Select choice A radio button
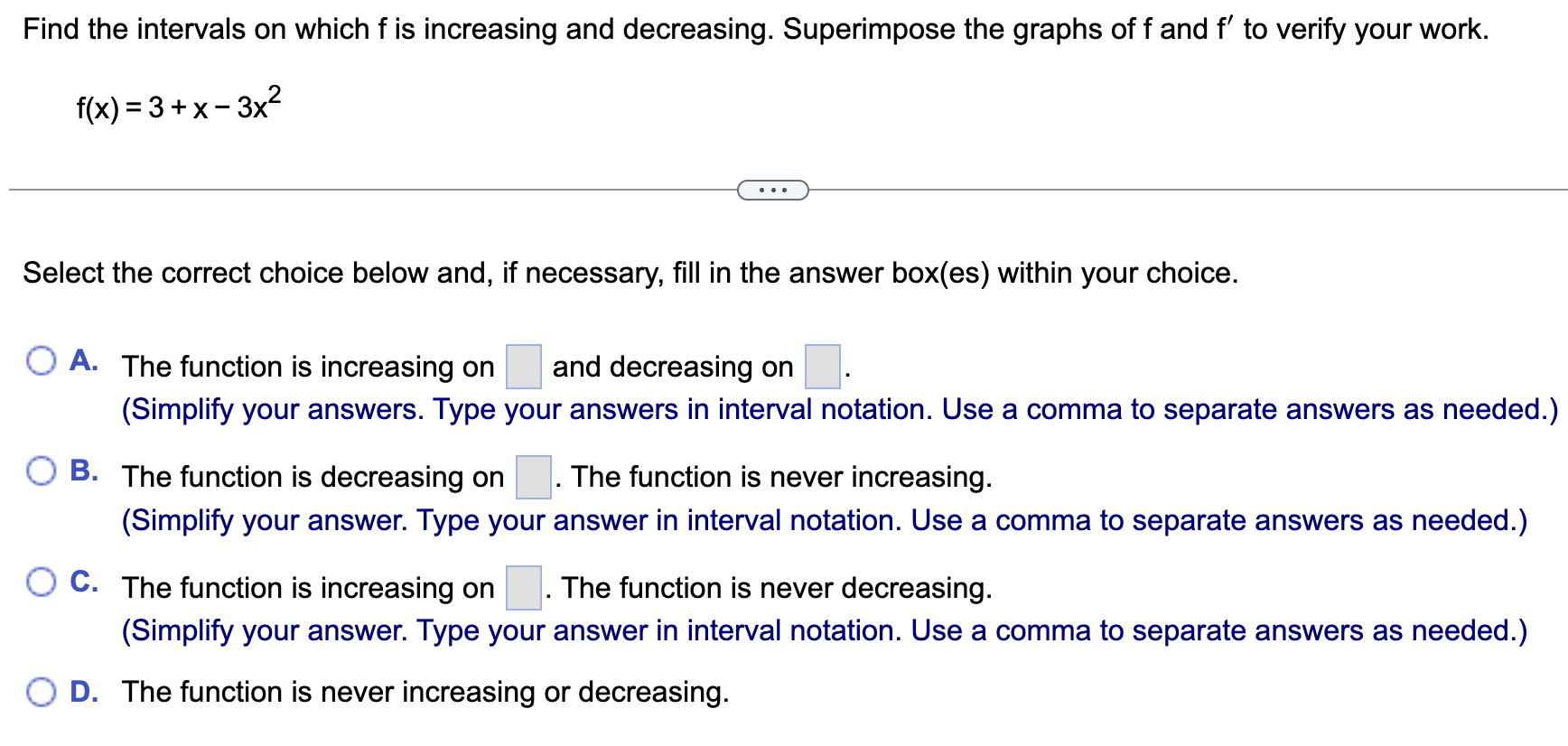The height and width of the screenshot is (746, 1568). 41,360
